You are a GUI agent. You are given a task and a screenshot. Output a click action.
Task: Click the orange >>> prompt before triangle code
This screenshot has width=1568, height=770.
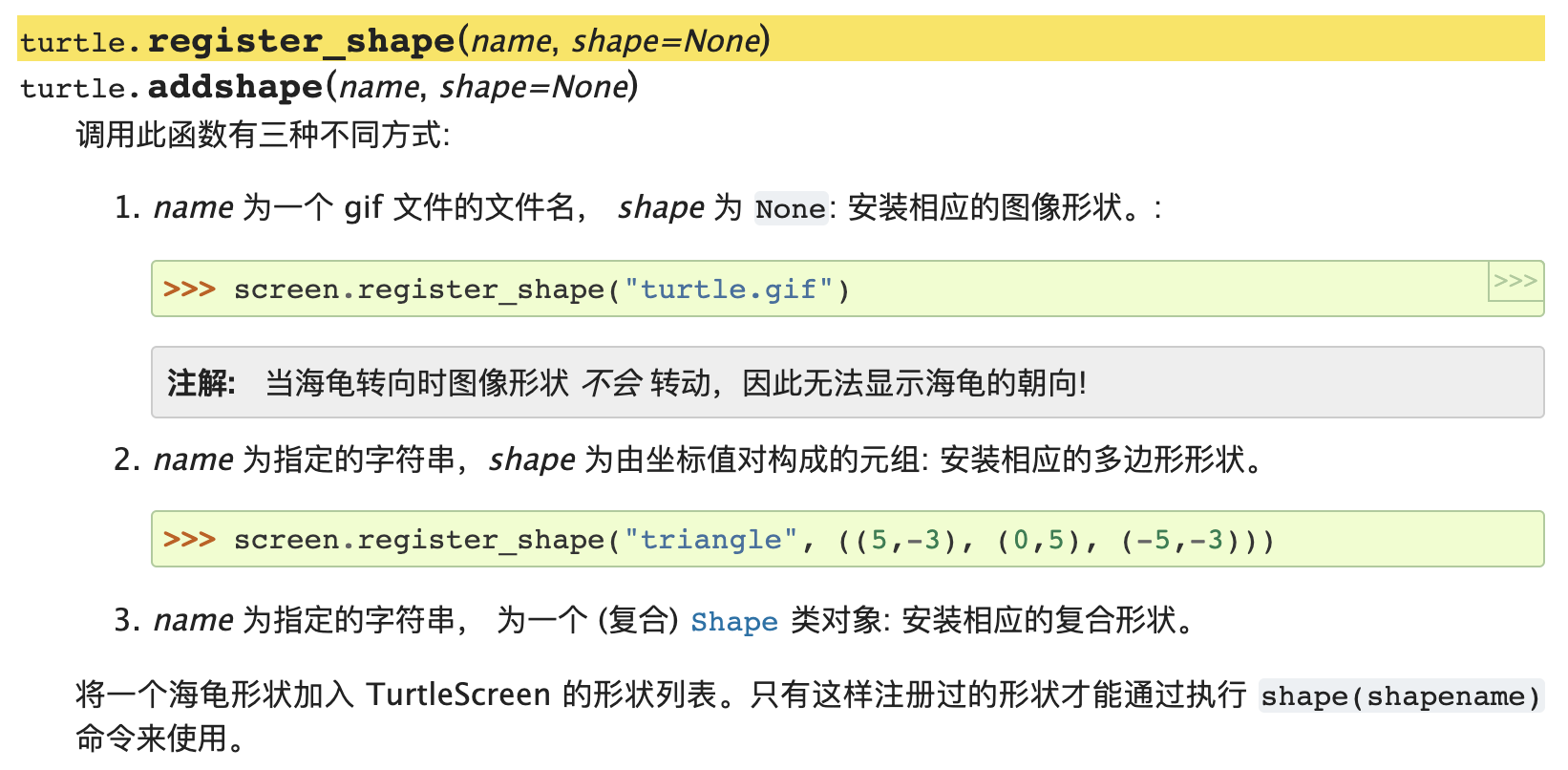point(189,540)
